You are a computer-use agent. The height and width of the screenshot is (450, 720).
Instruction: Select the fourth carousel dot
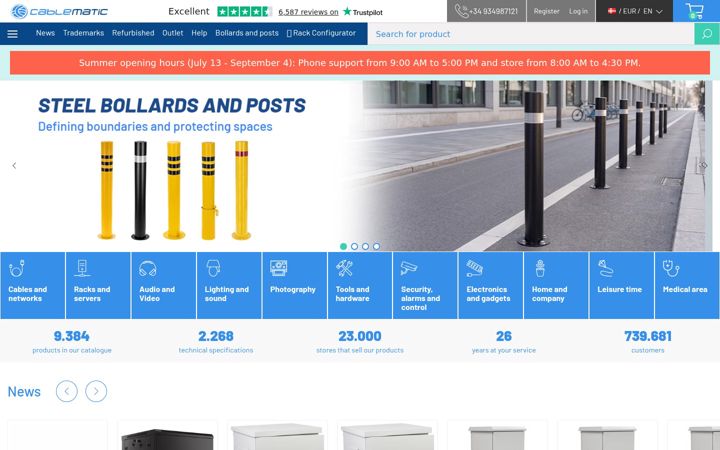(376, 247)
